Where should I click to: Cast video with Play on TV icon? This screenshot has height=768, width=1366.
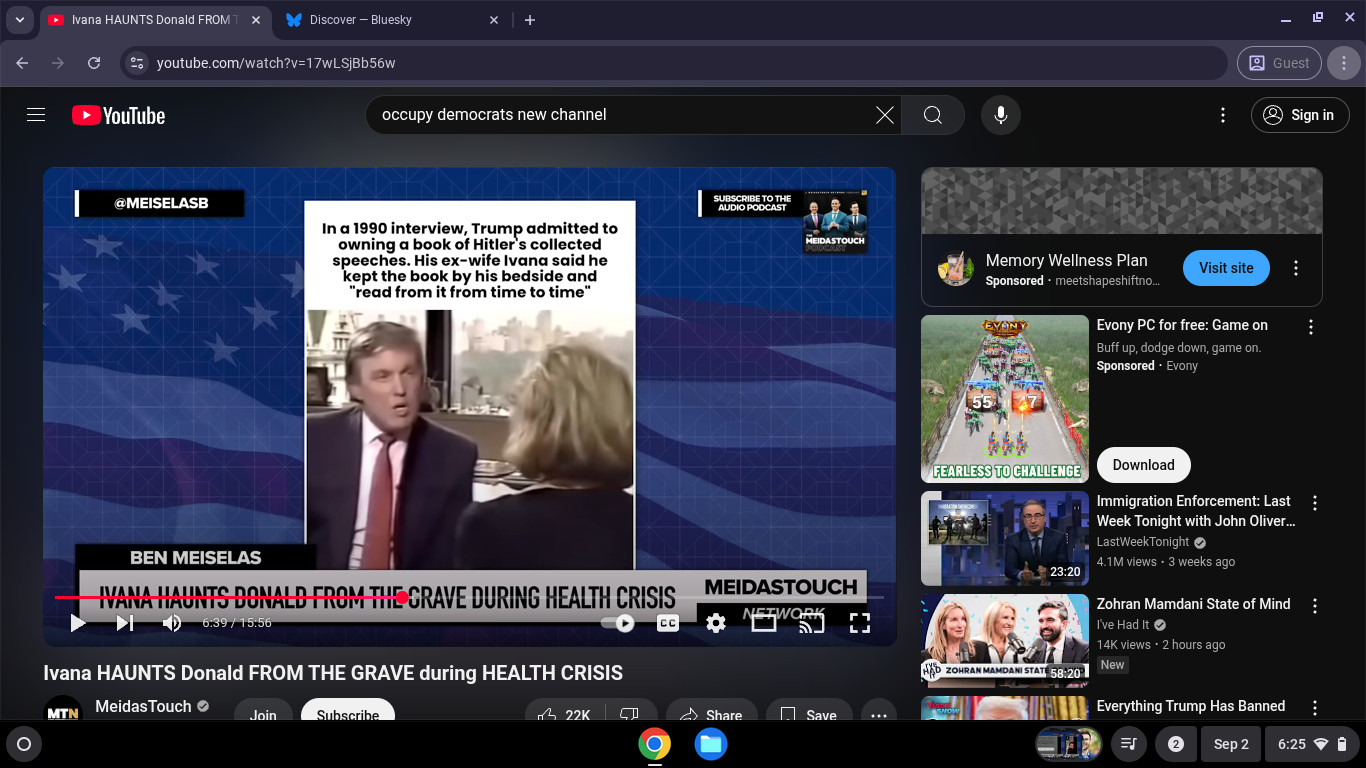pyautogui.click(x=811, y=623)
